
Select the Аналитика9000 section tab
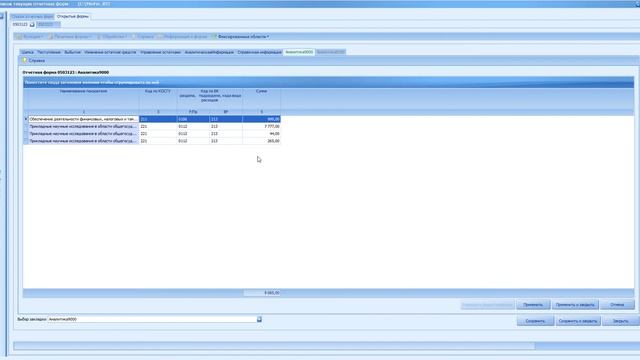click(299, 52)
